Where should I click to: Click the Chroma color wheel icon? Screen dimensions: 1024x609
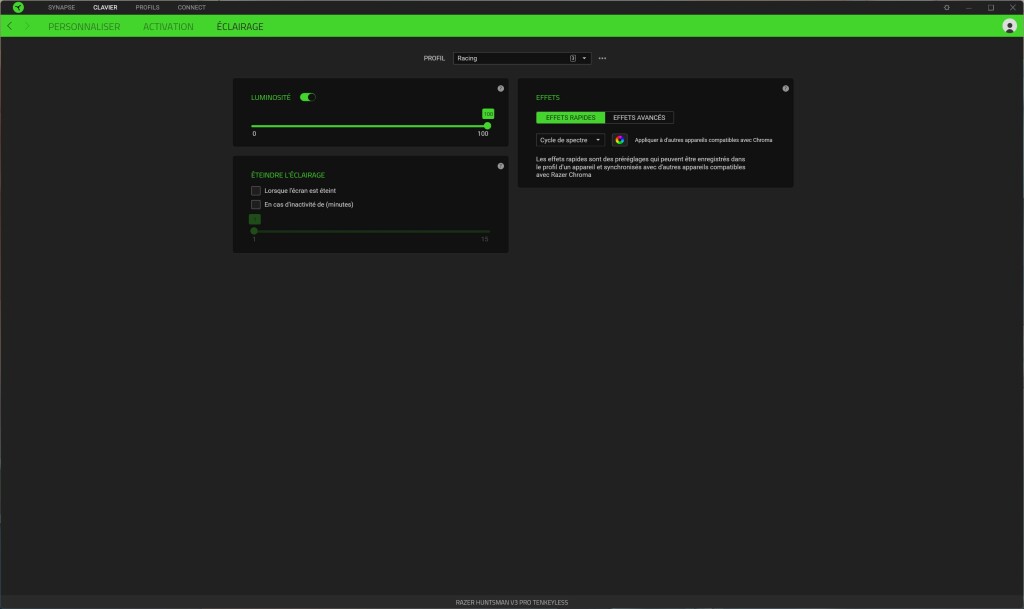(x=619, y=140)
